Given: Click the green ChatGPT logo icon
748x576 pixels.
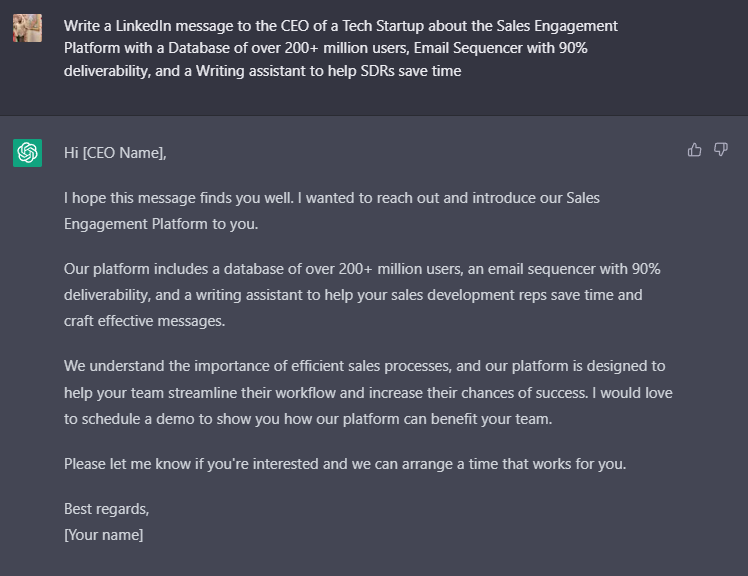Looking at the screenshot, I should click(27, 153).
